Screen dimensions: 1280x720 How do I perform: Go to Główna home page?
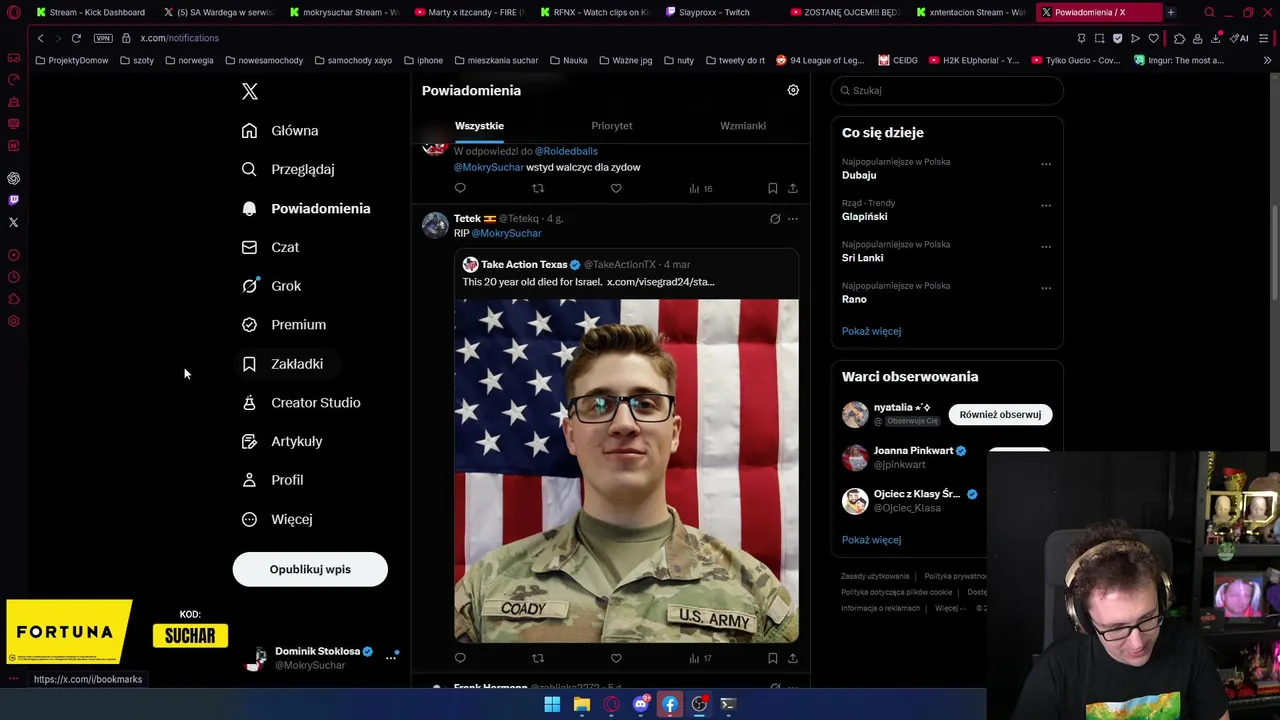tap(281, 131)
